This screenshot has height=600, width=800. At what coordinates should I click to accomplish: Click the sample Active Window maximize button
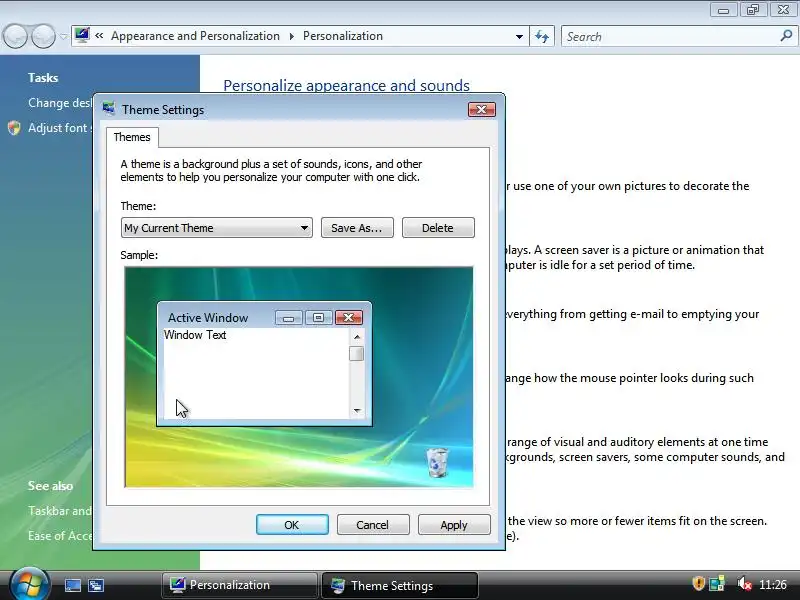coord(318,318)
